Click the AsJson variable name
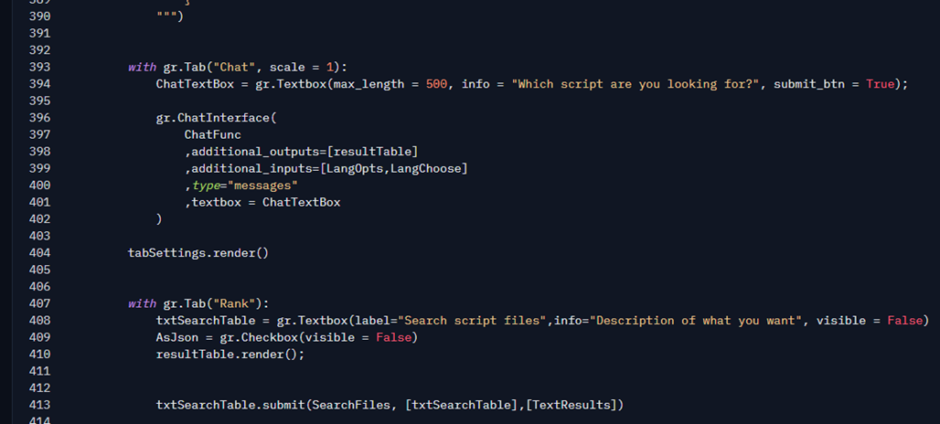940x424 pixels. (x=176, y=337)
